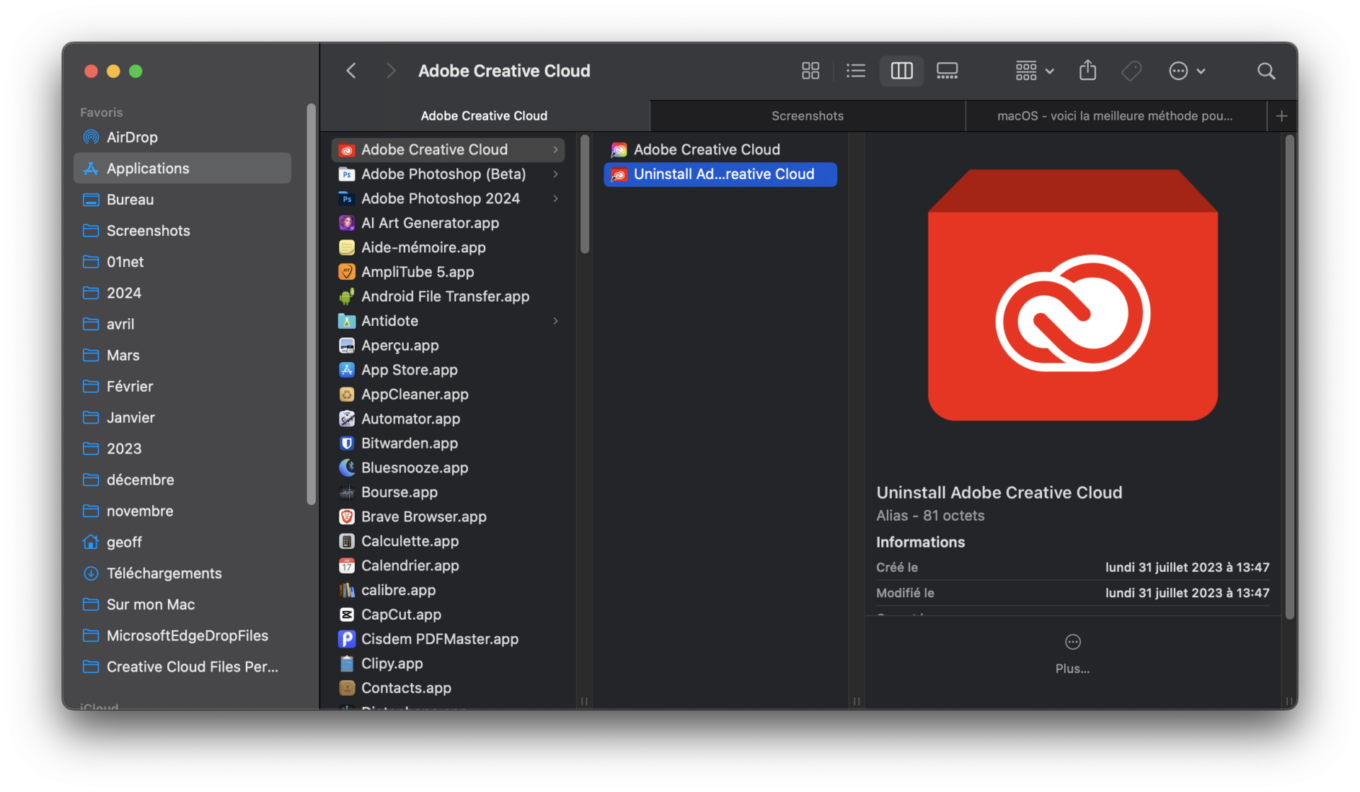The width and height of the screenshot is (1360, 792).
Task: Click the large Creative Cloud preview image
Action: coord(1073,295)
